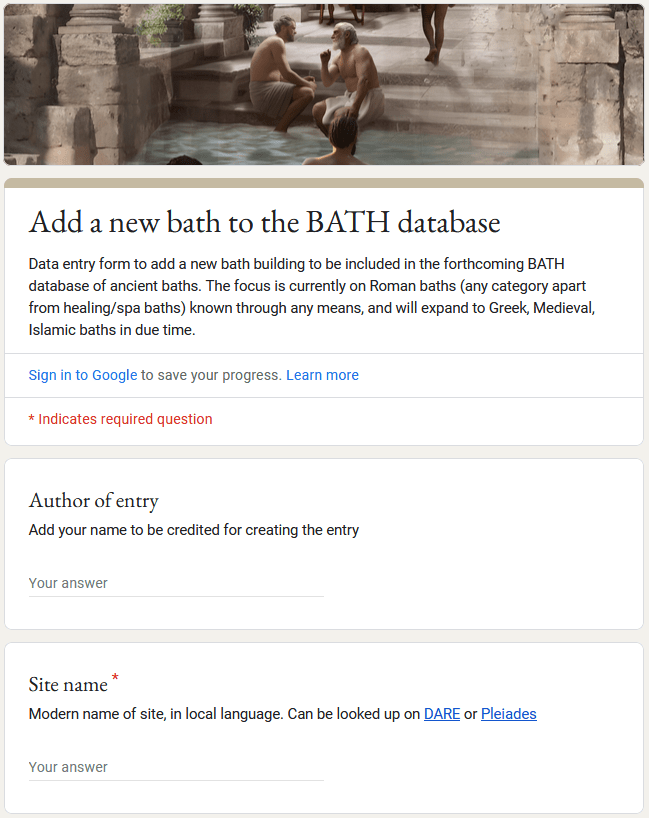Click the "Author of entry" question heading
Screen dimensions: 649x818
94,501
